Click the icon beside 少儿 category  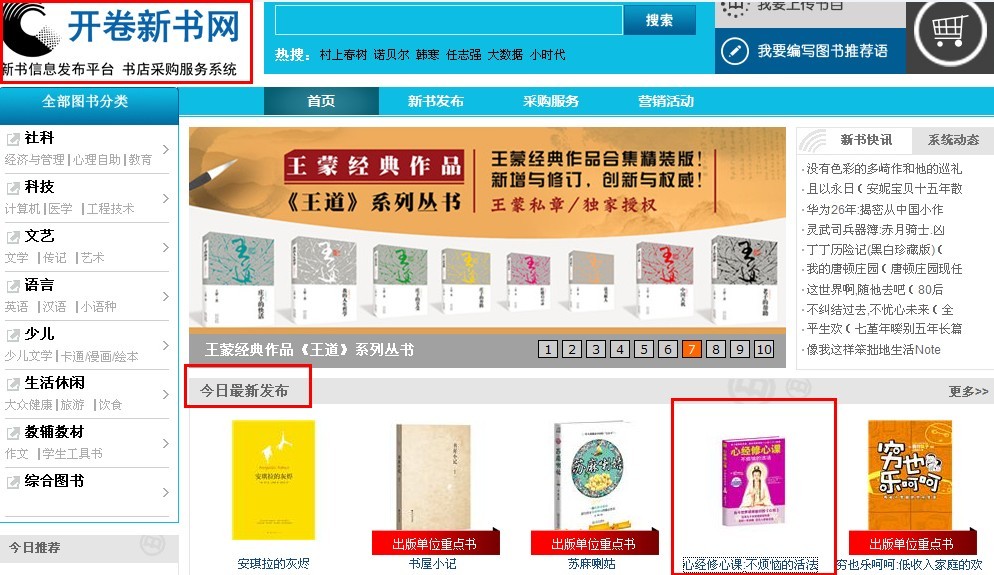coord(13,335)
